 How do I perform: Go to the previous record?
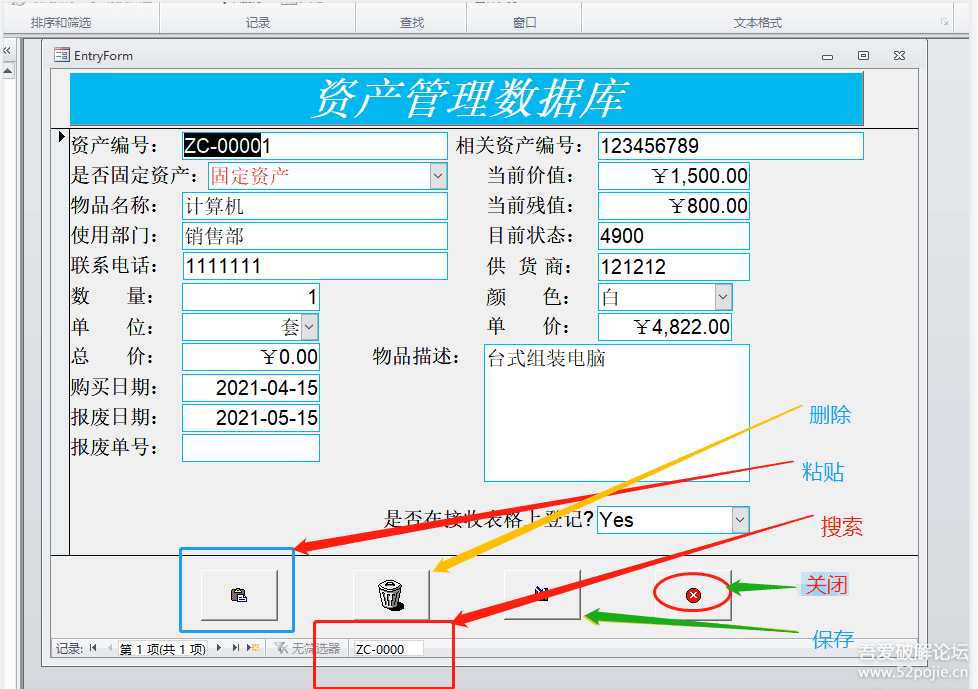[x=110, y=648]
